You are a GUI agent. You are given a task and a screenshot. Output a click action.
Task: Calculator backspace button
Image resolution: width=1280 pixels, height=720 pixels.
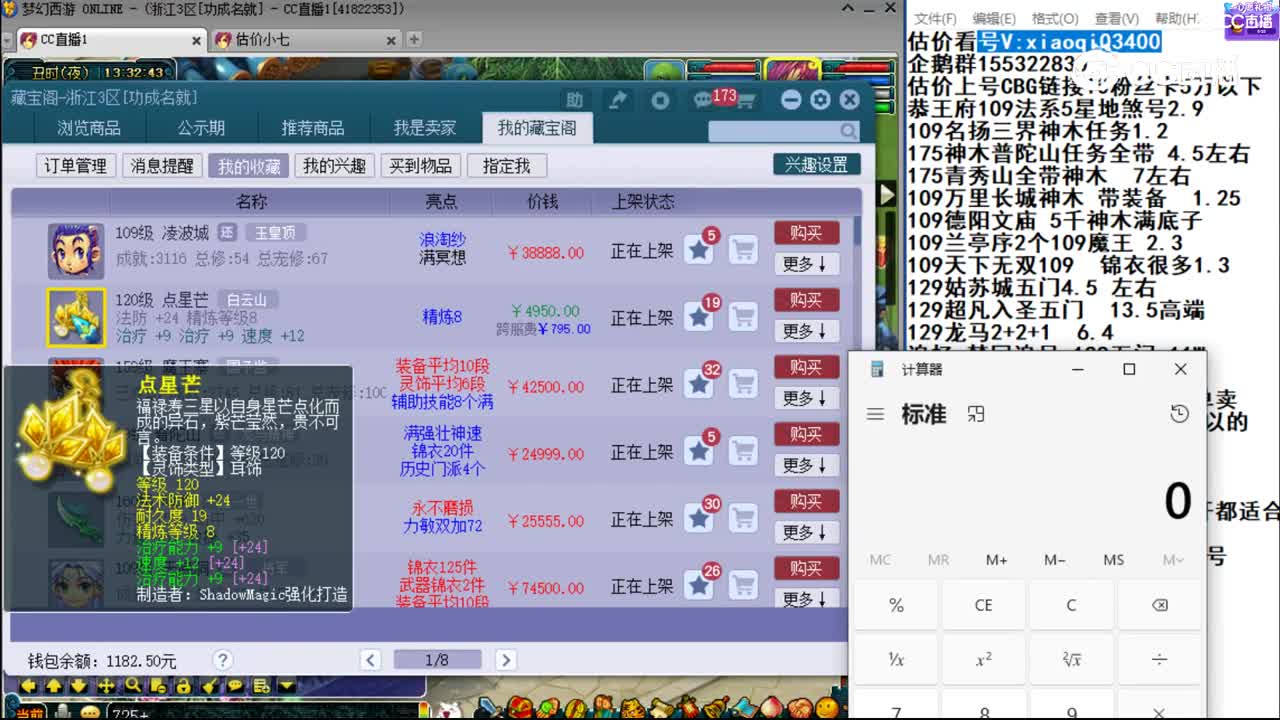tap(1159, 605)
